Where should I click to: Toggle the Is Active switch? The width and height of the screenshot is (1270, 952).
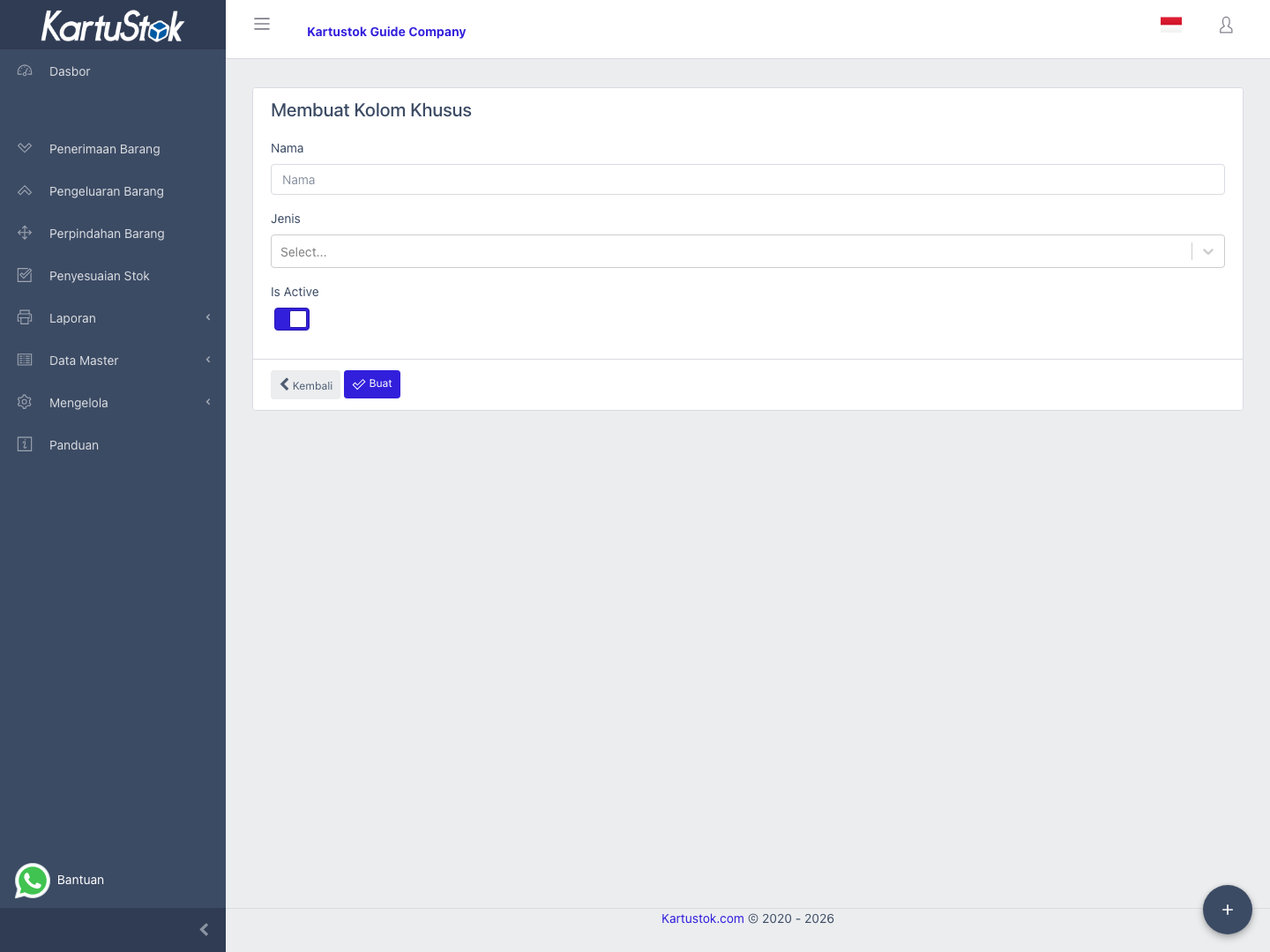tap(292, 319)
